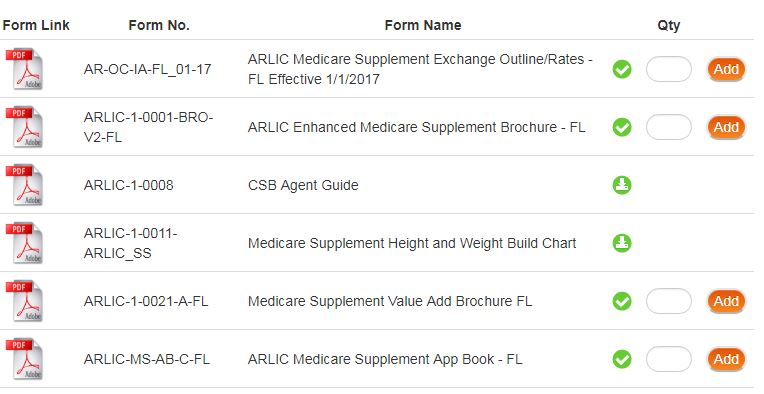Screen dimensions: 764x394
Task: Open PDF icon for ARLIC-1-0021-A-FL
Action: pos(24,300)
